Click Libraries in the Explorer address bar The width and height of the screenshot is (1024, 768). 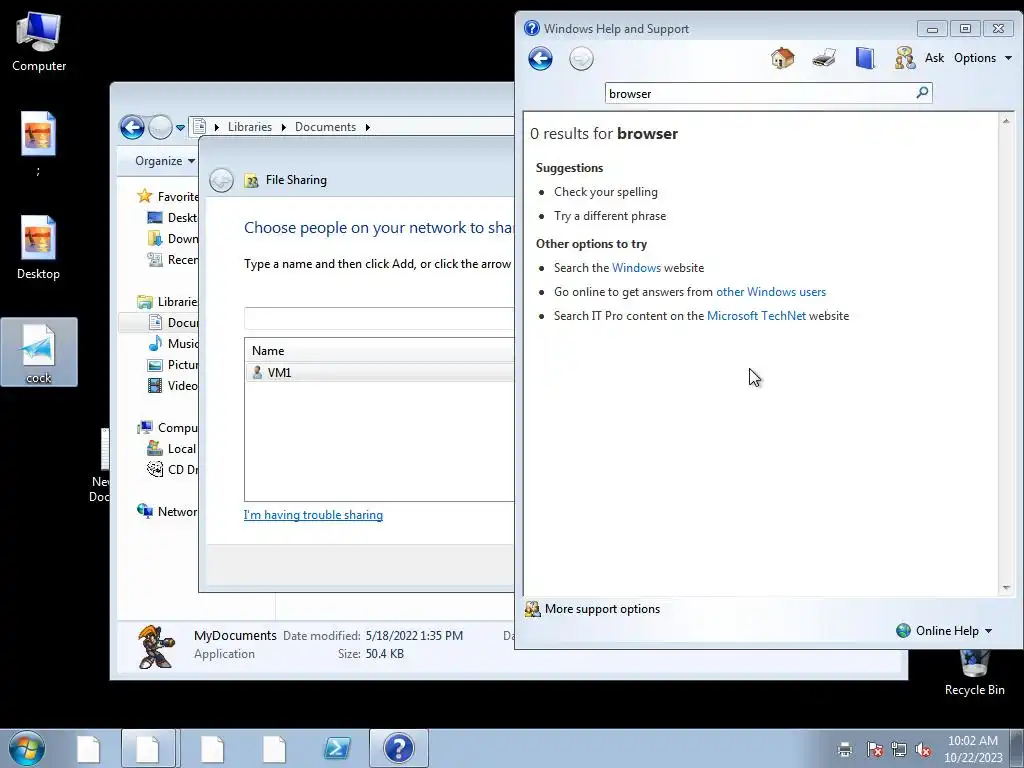(x=249, y=127)
